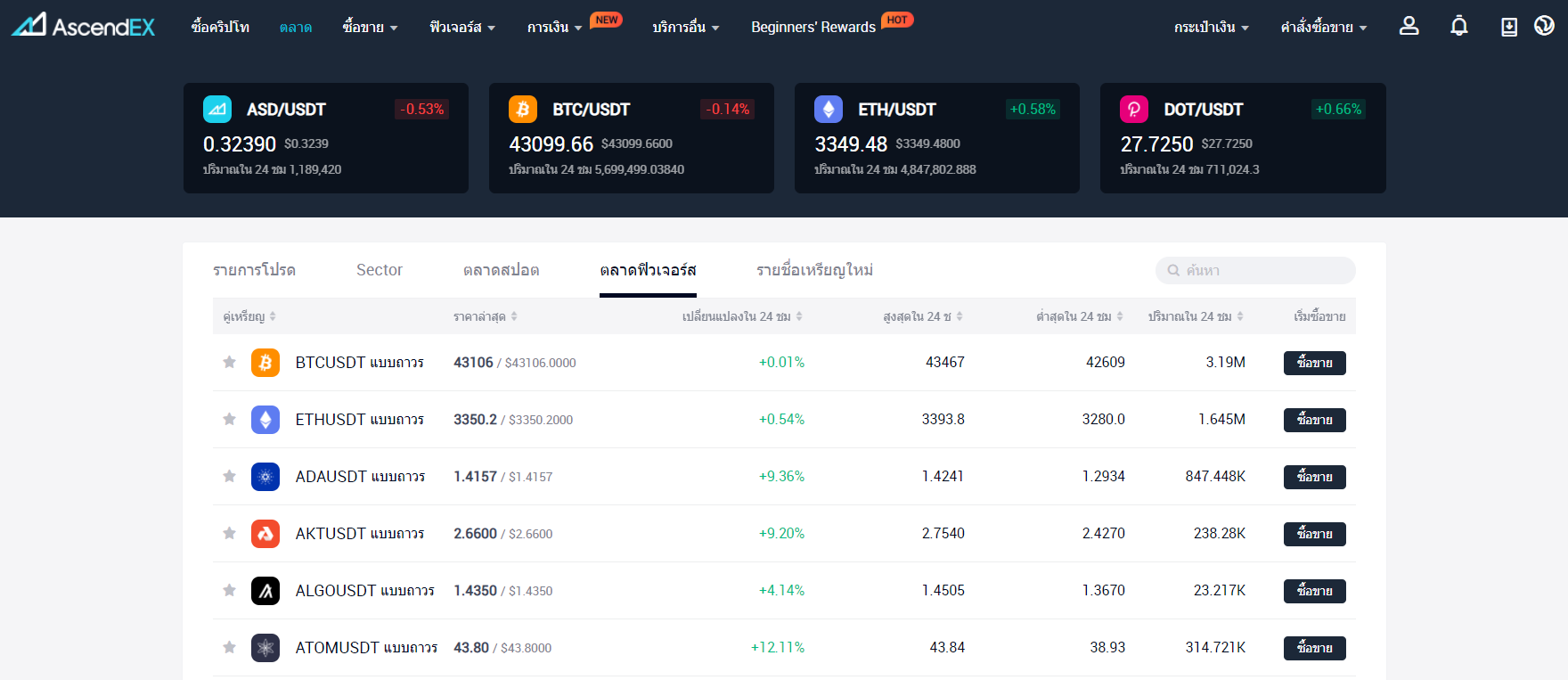Sort by ราคาล่าสุด column
This screenshot has height=680, width=1568.
tap(486, 316)
